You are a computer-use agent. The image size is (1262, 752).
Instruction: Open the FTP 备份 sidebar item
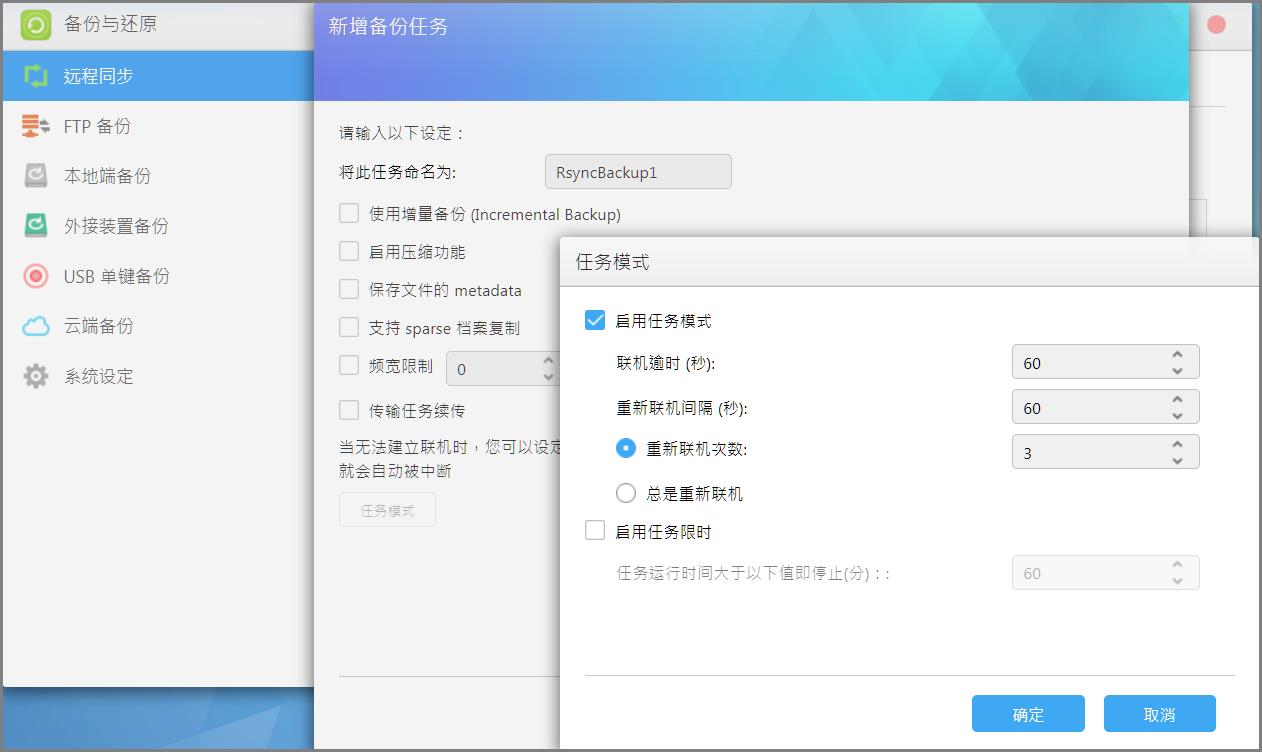tap(158, 126)
